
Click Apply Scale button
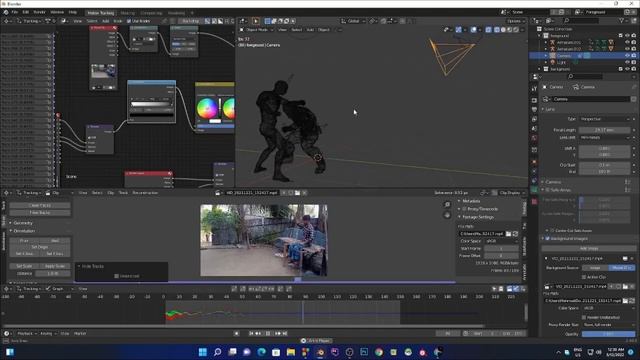click(55, 266)
